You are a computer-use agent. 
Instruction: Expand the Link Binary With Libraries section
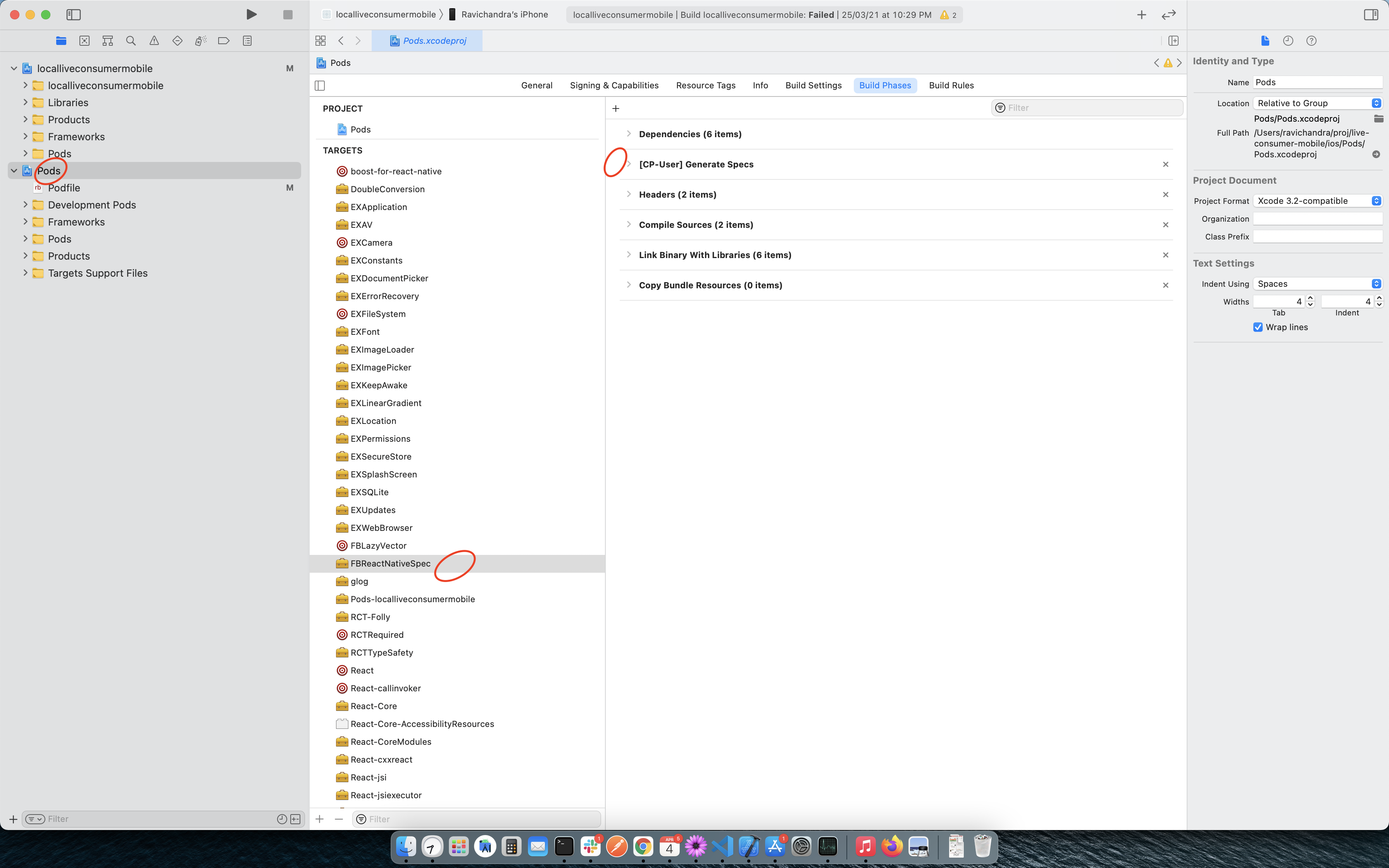click(630, 254)
